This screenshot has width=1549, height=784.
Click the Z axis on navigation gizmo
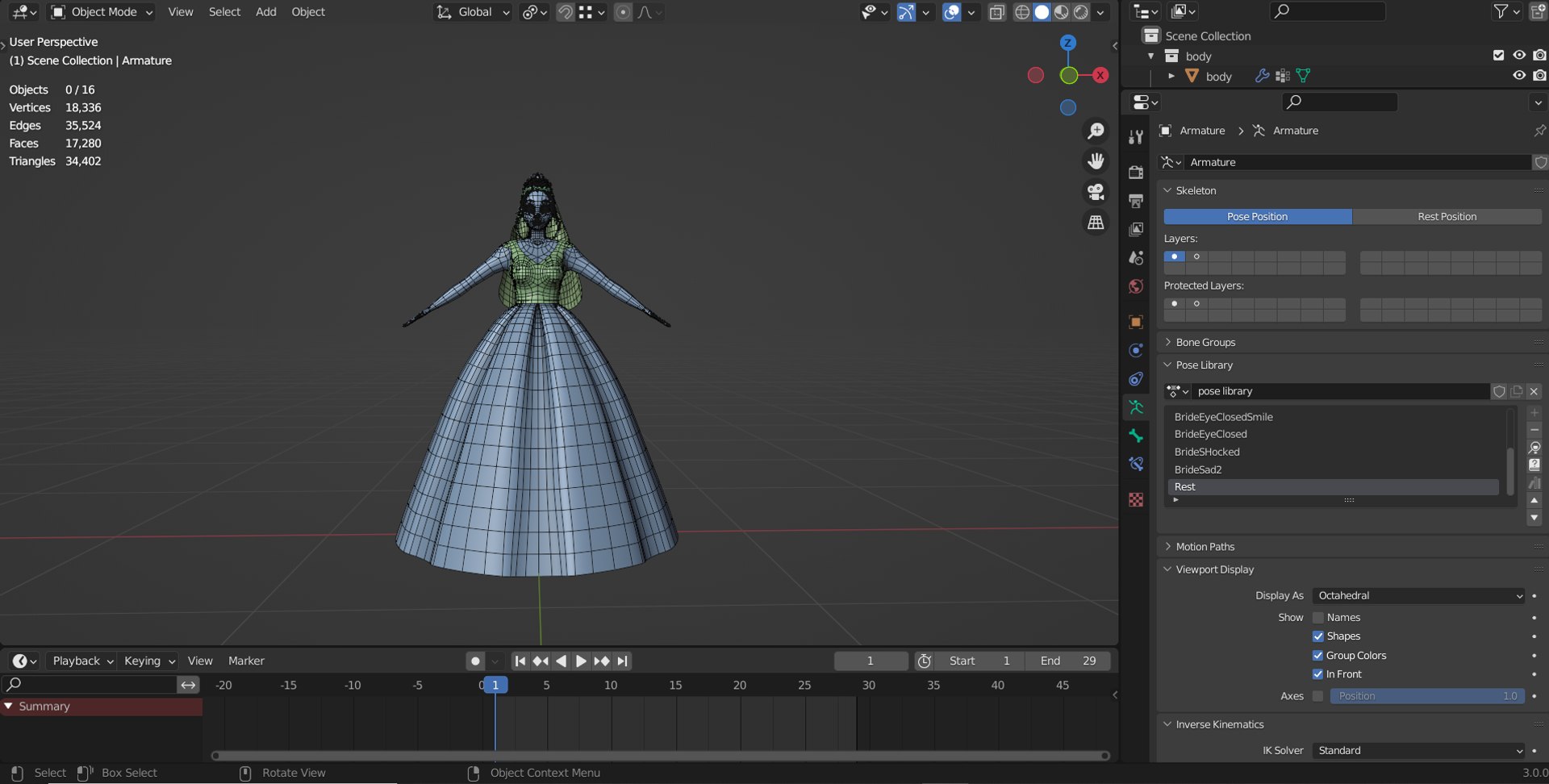click(x=1067, y=43)
